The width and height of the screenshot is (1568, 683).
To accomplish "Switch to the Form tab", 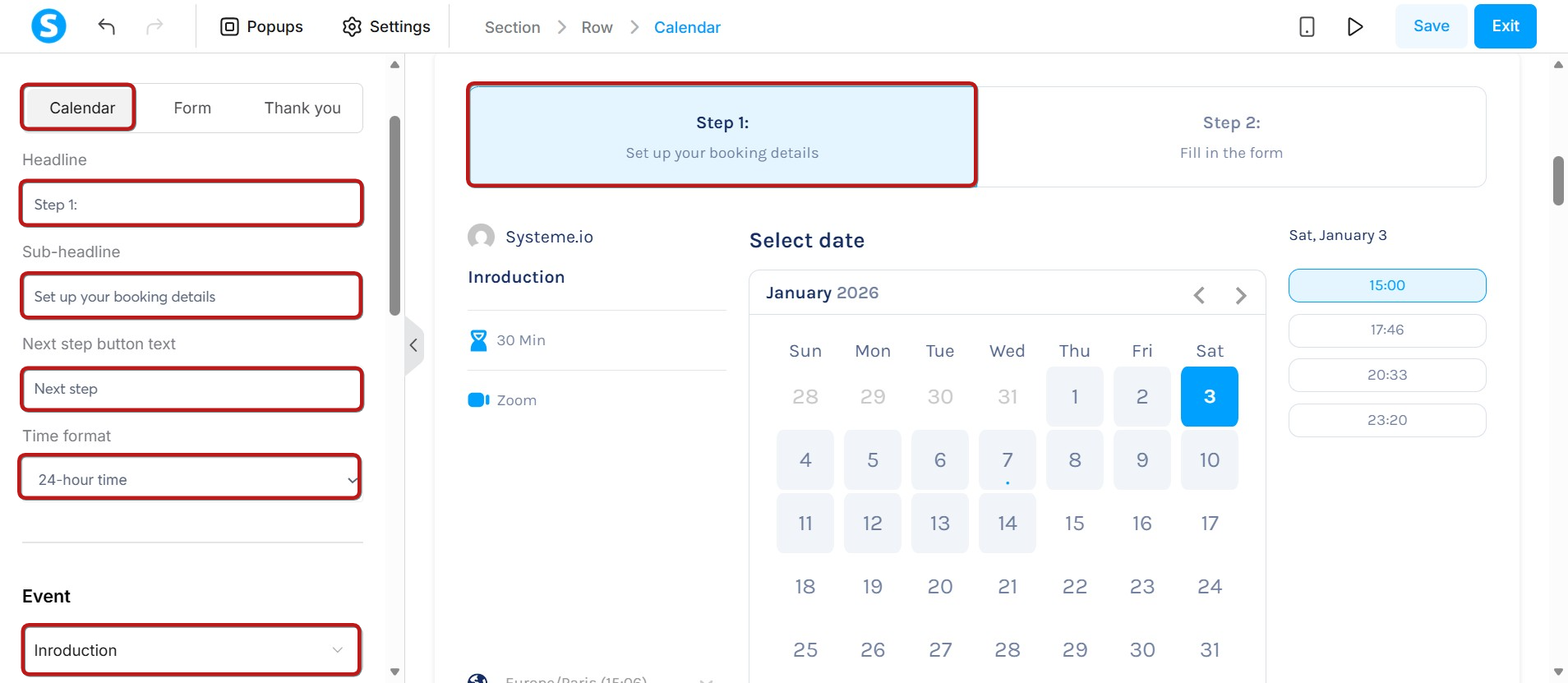I will pyautogui.click(x=192, y=108).
